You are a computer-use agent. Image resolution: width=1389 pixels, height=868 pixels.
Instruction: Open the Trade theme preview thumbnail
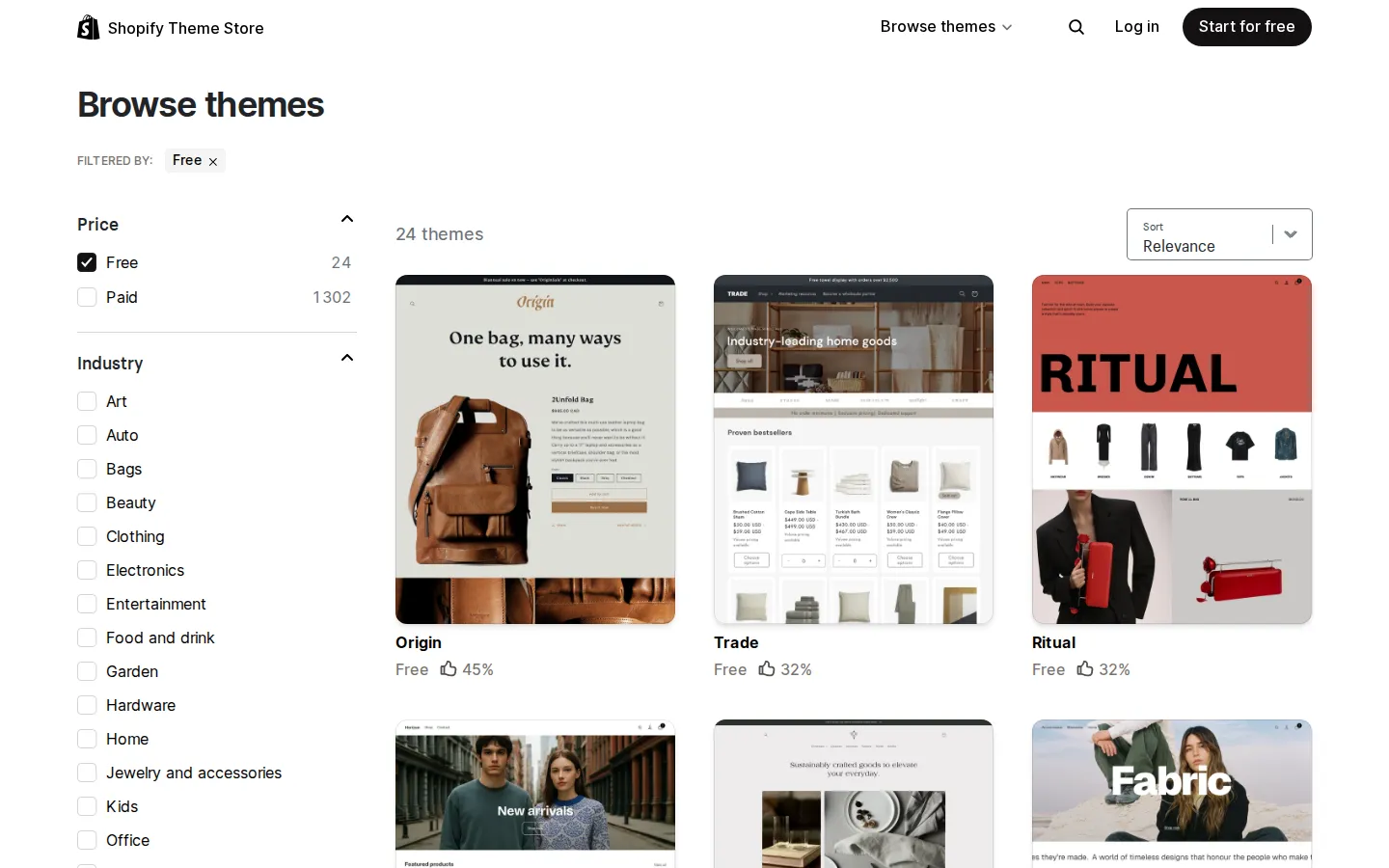pyautogui.click(x=854, y=449)
